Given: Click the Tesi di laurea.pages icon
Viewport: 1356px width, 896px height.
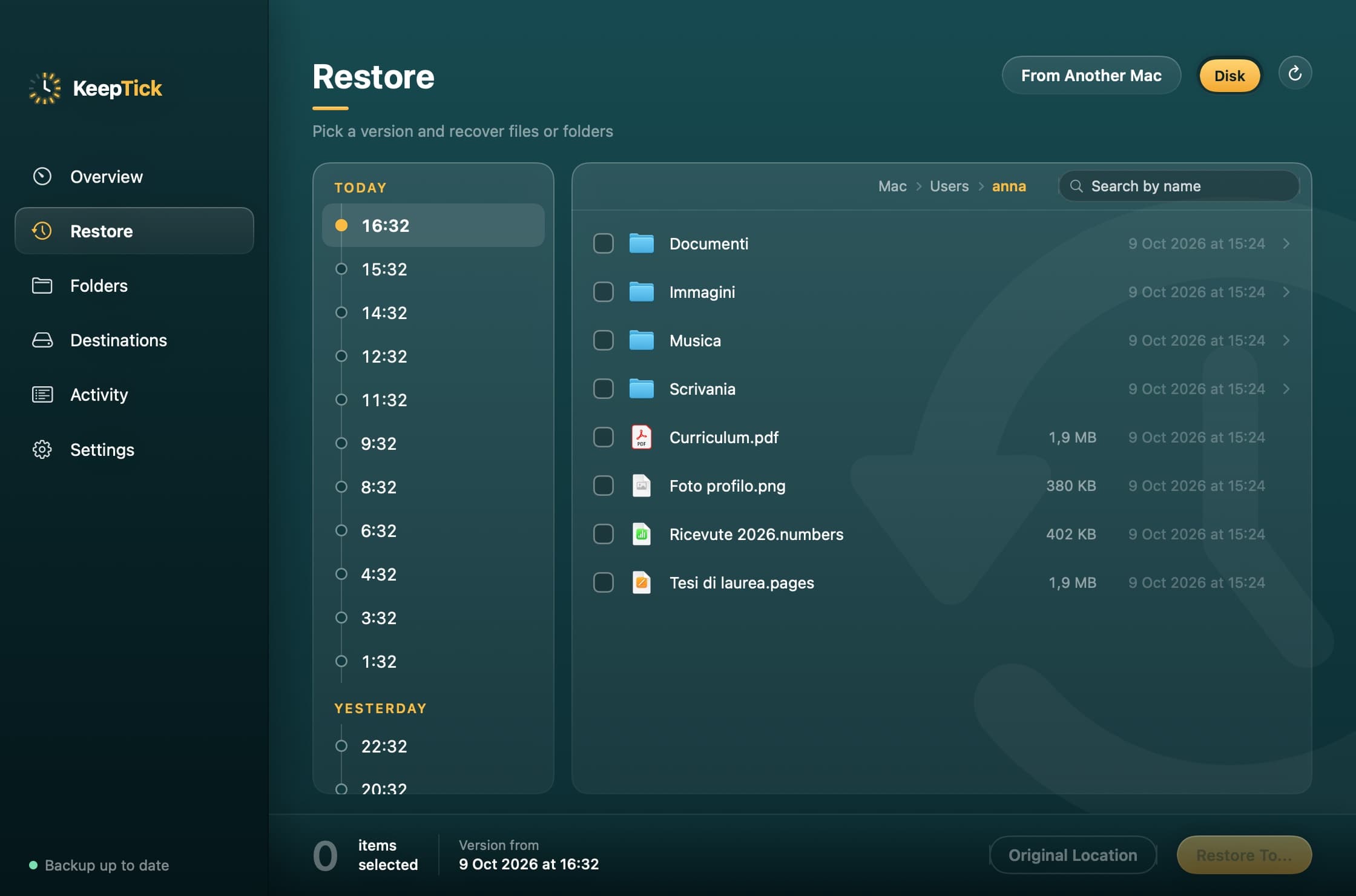Looking at the screenshot, I should click(x=641, y=582).
